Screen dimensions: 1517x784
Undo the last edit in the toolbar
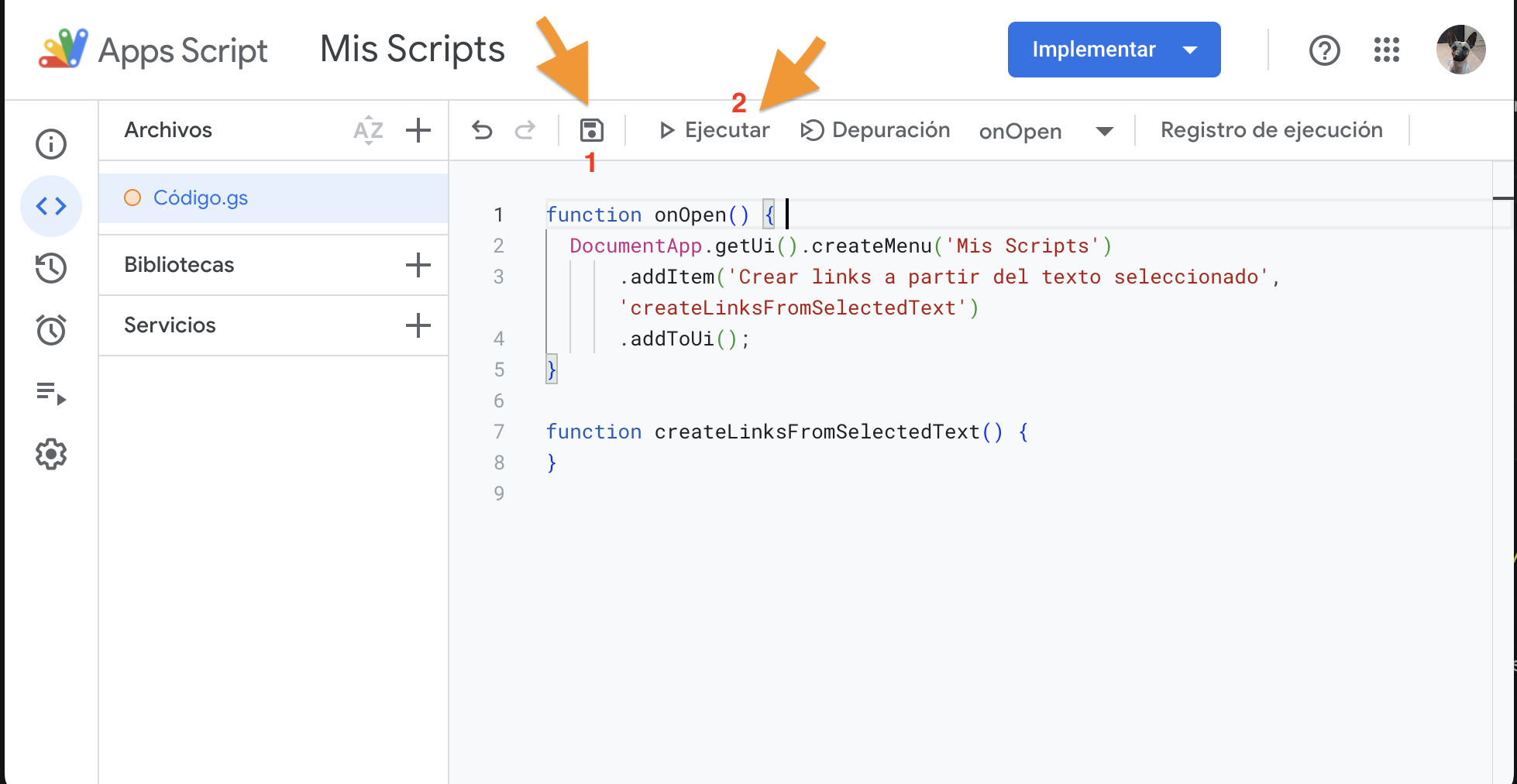point(482,130)
